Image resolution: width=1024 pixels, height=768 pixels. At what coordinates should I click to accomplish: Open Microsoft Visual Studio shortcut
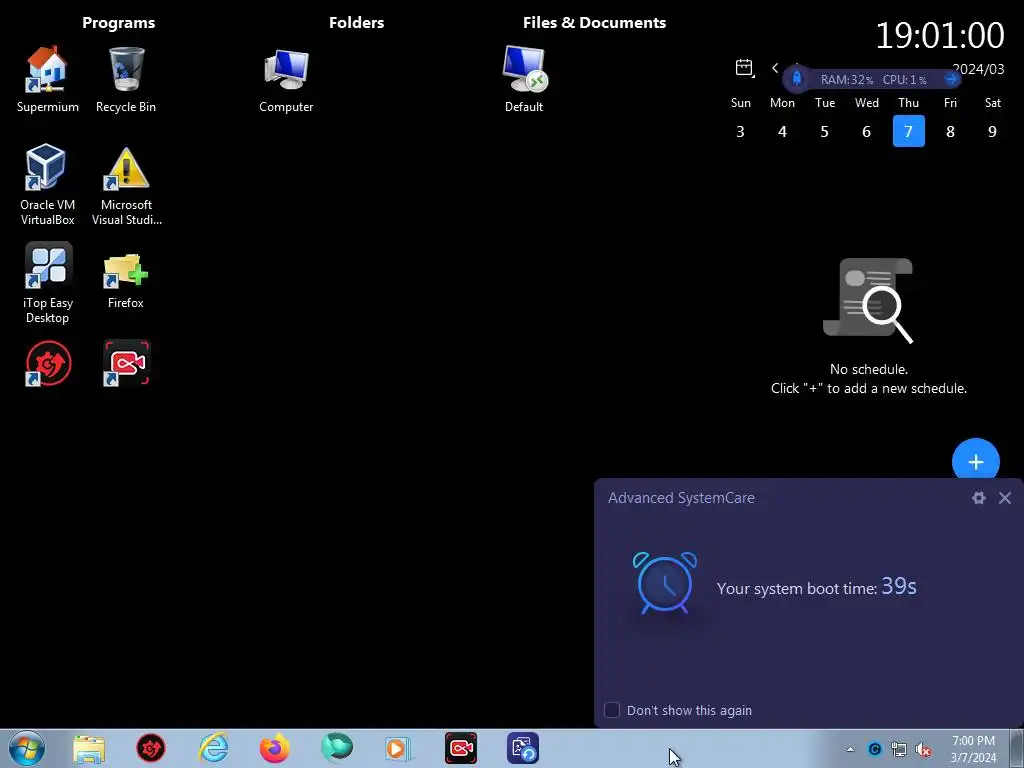click(126, 185)
